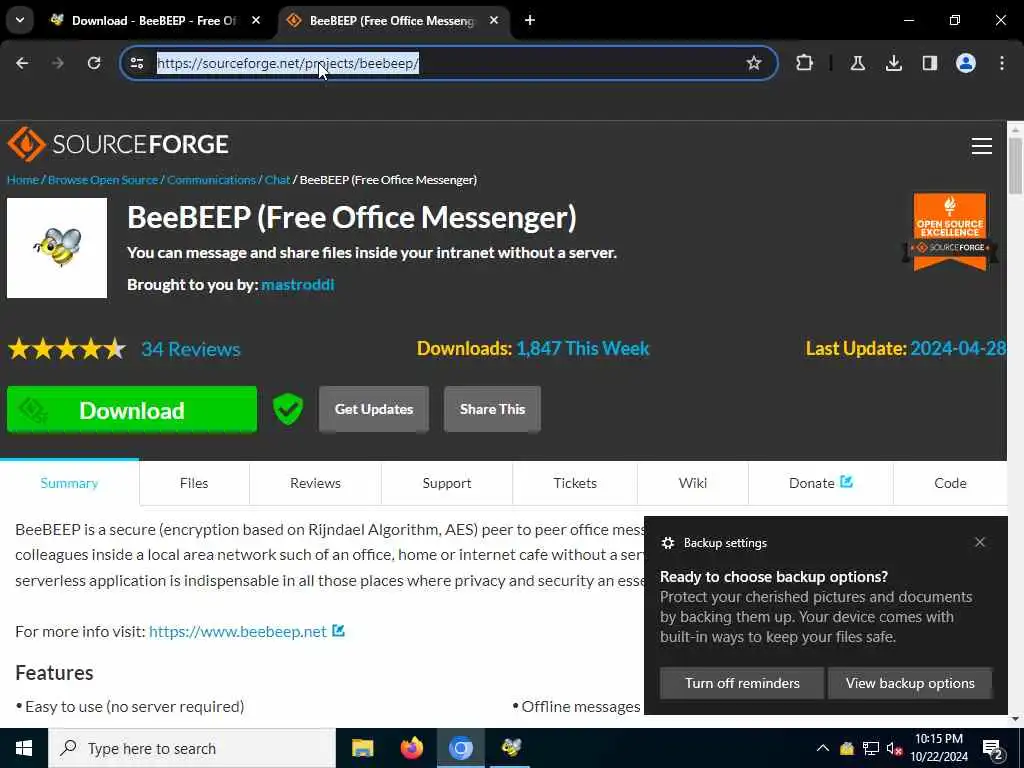Screen dimensions: 1024x768
Task: Click the Share This button
Action: 492,409
